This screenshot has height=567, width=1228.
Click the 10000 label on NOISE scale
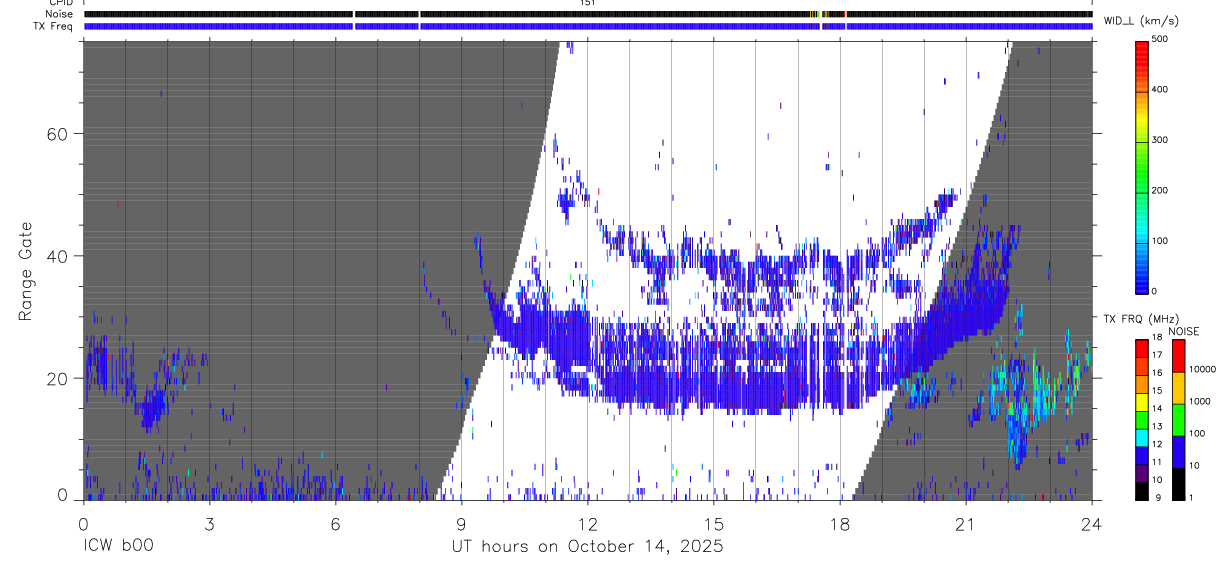(x=1203, y=369)
